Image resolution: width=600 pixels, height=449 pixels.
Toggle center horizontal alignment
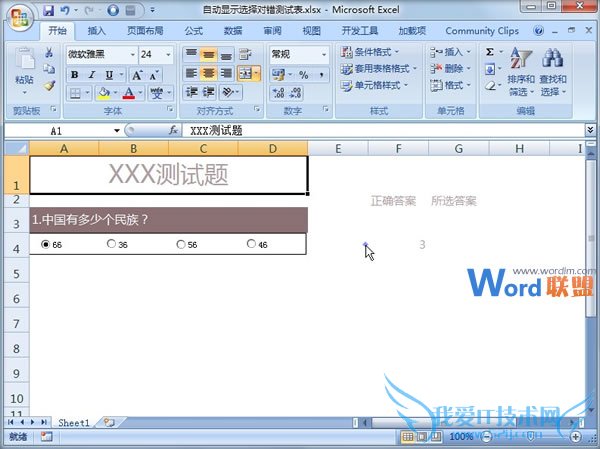[209, 73]
